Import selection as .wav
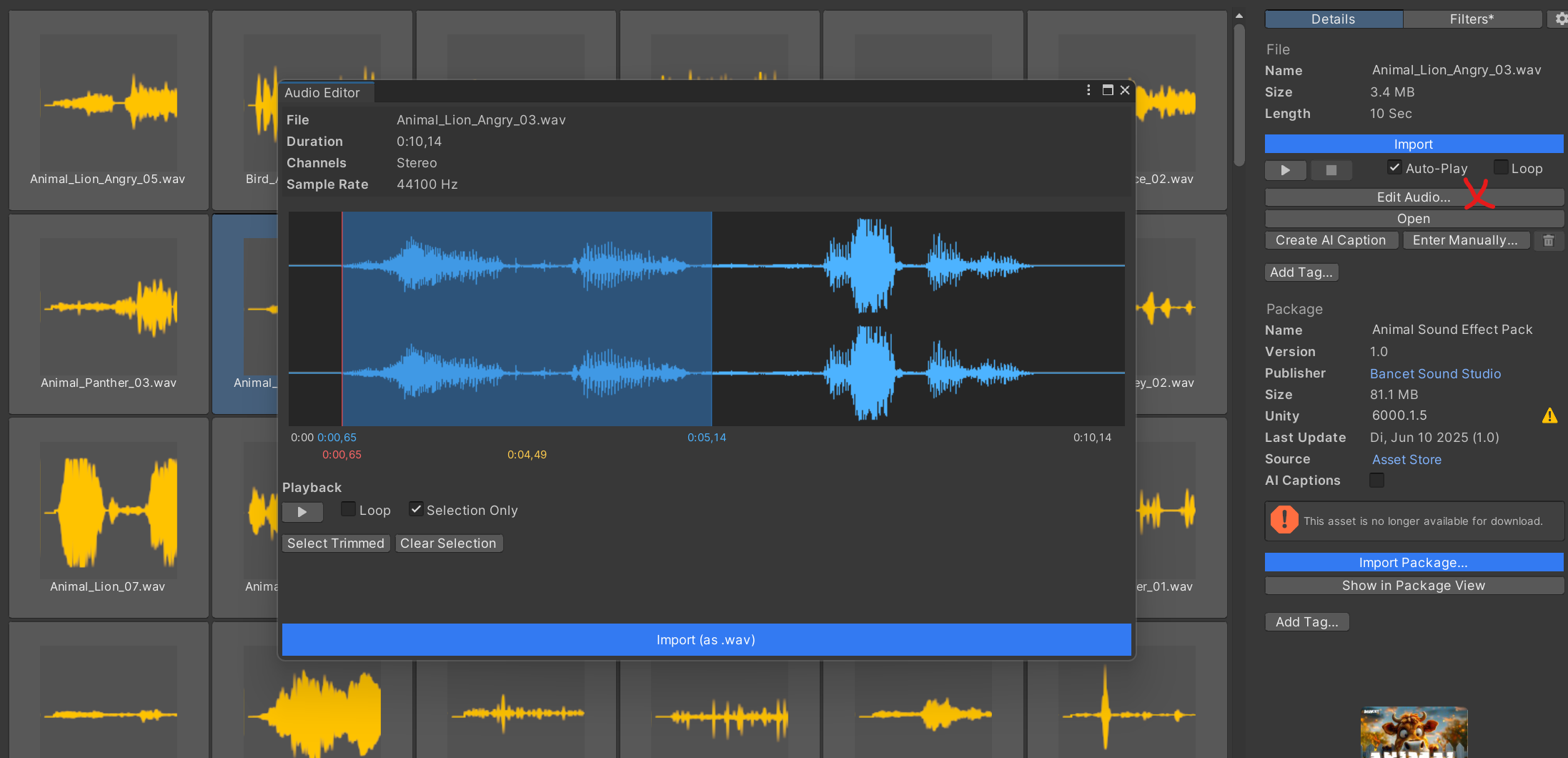Image resolution: width=1568 pixels, height=758 pixels. pyautogui.click(x=706, y=640)
